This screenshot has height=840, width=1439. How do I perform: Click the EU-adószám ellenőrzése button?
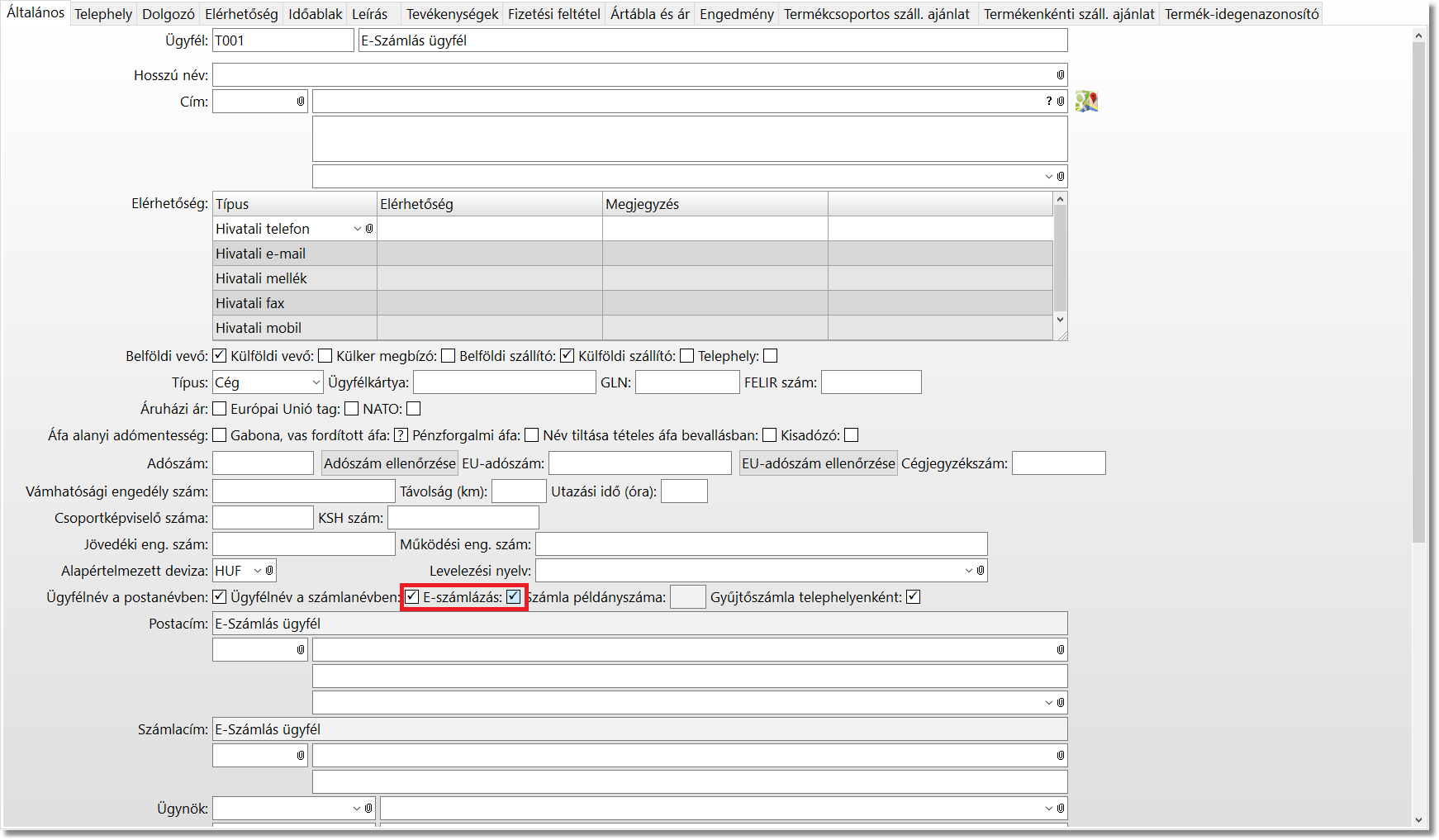819,463
